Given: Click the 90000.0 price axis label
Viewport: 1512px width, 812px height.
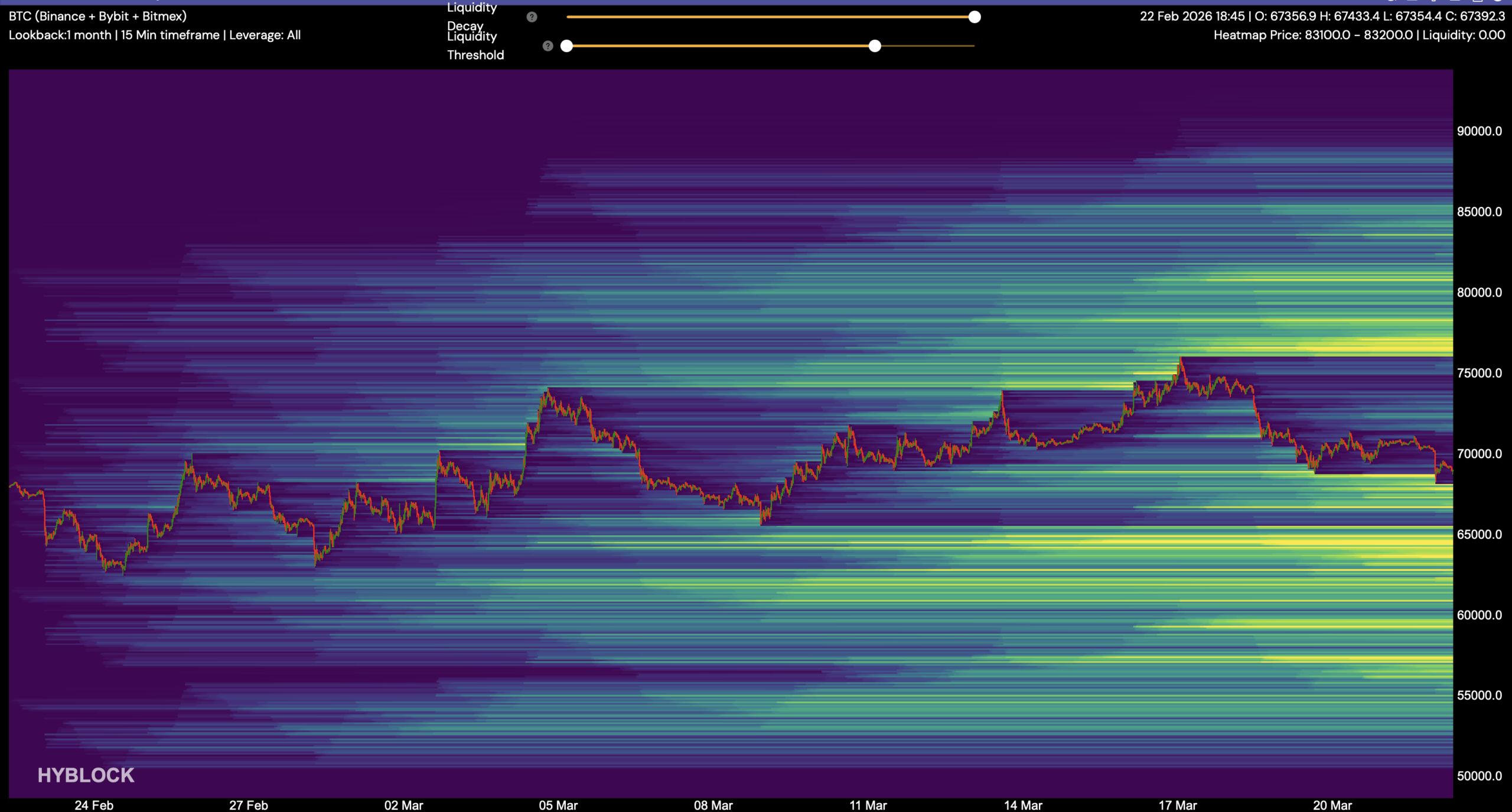Looking at the screenshot, I should (x=1479, y=131).
